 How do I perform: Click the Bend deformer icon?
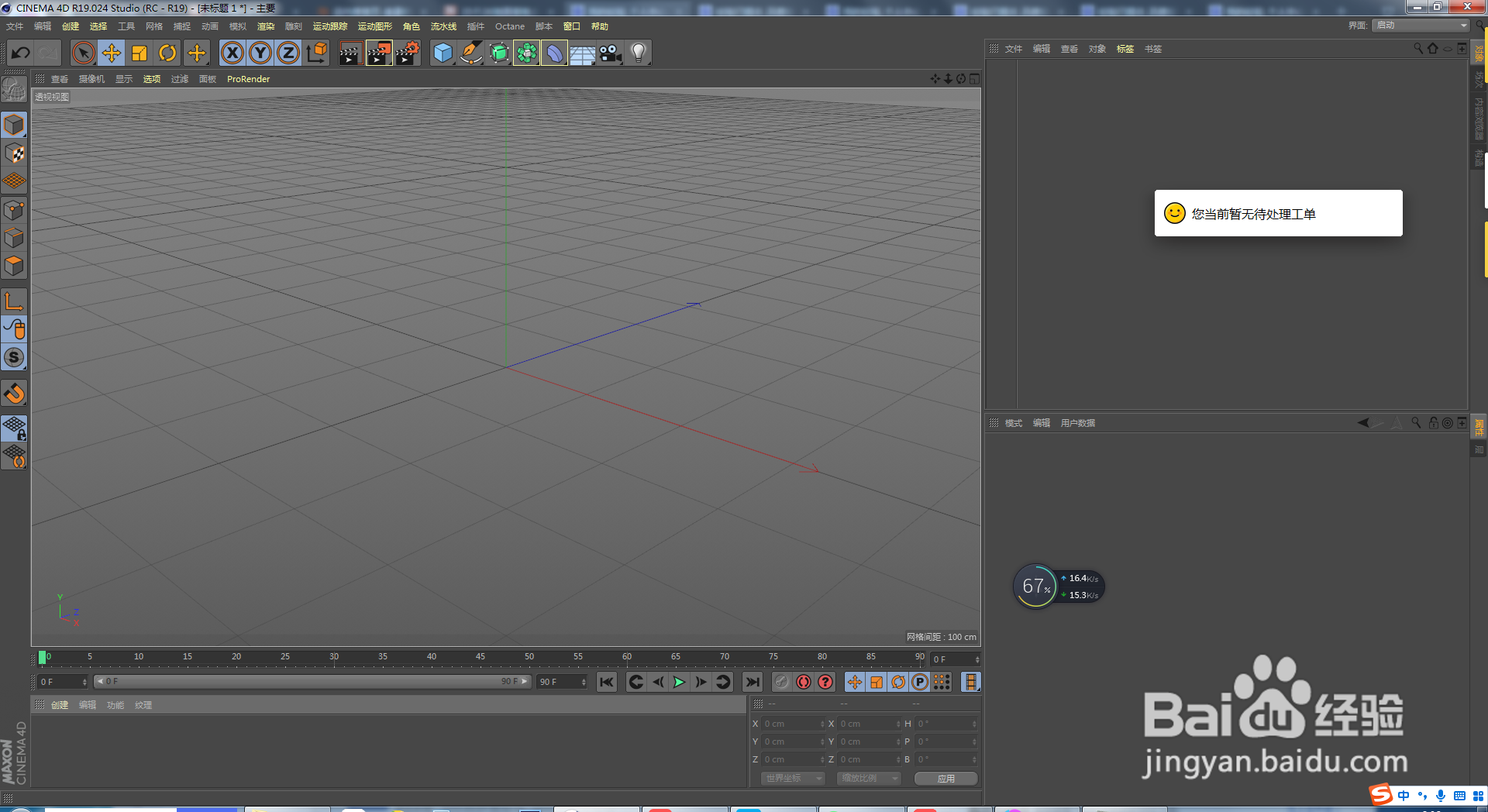[x=554, y=53]
